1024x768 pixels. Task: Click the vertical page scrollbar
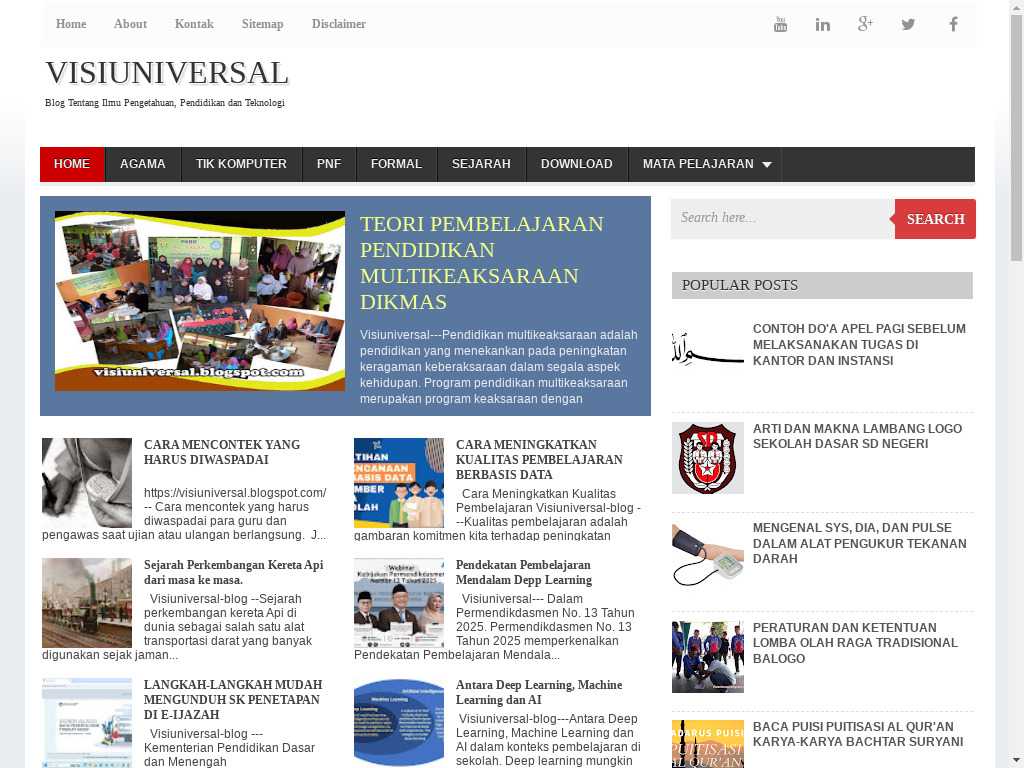click(1016, 400)
